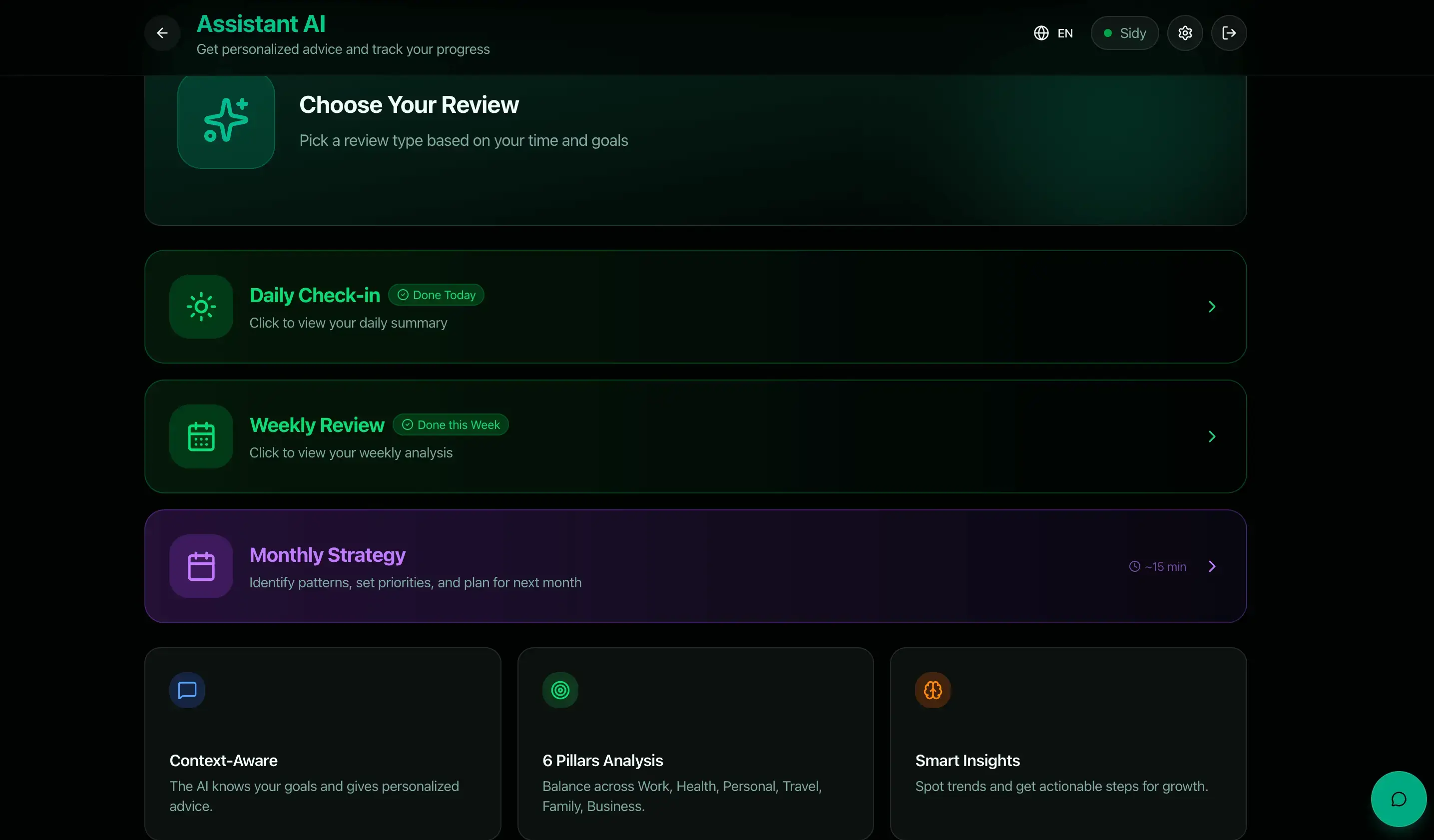Open the Monthly Strategy title link
1434x840 pixels.
[327, 555]
